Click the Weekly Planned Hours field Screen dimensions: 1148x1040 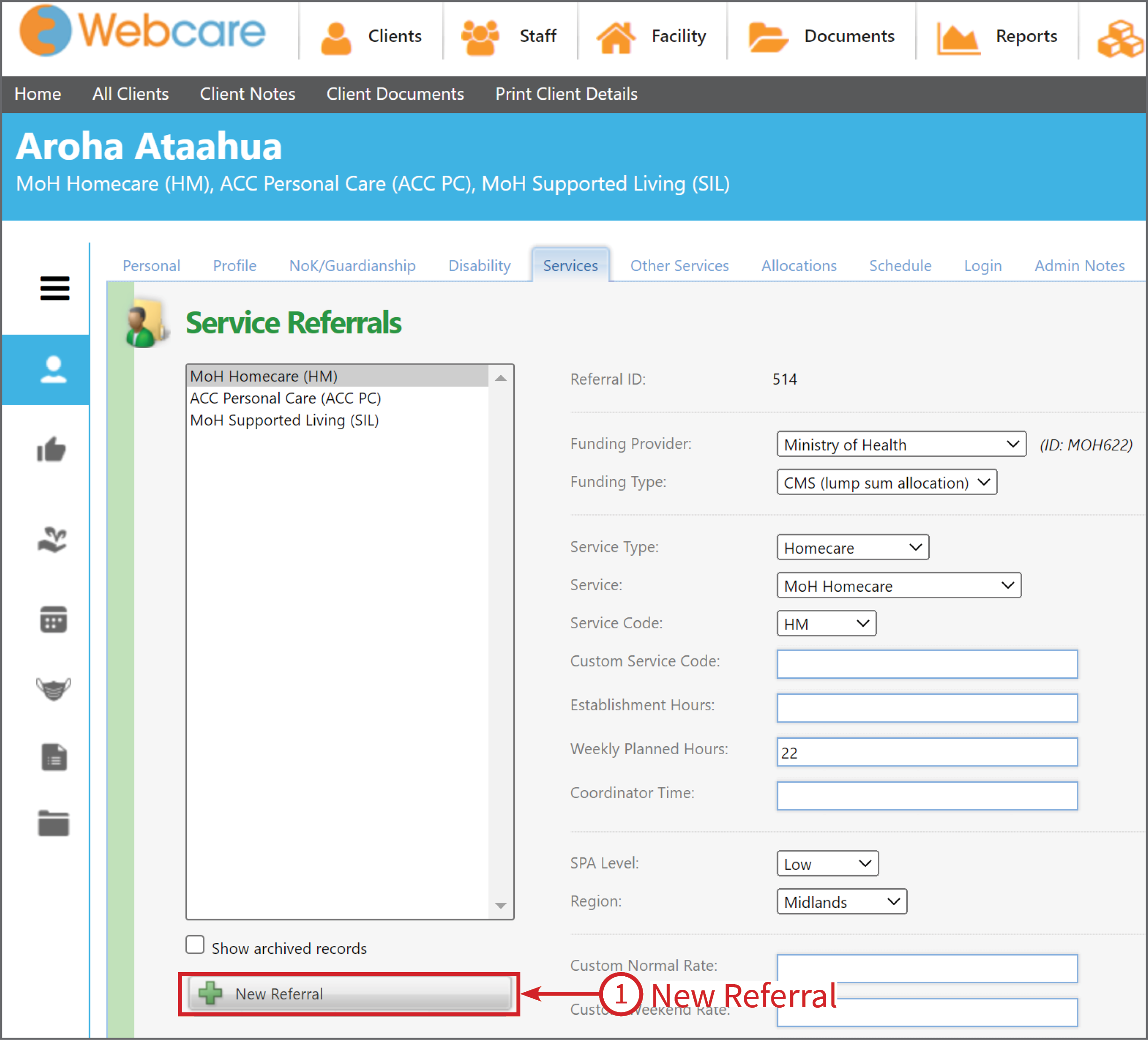click(x=927, y=752)
